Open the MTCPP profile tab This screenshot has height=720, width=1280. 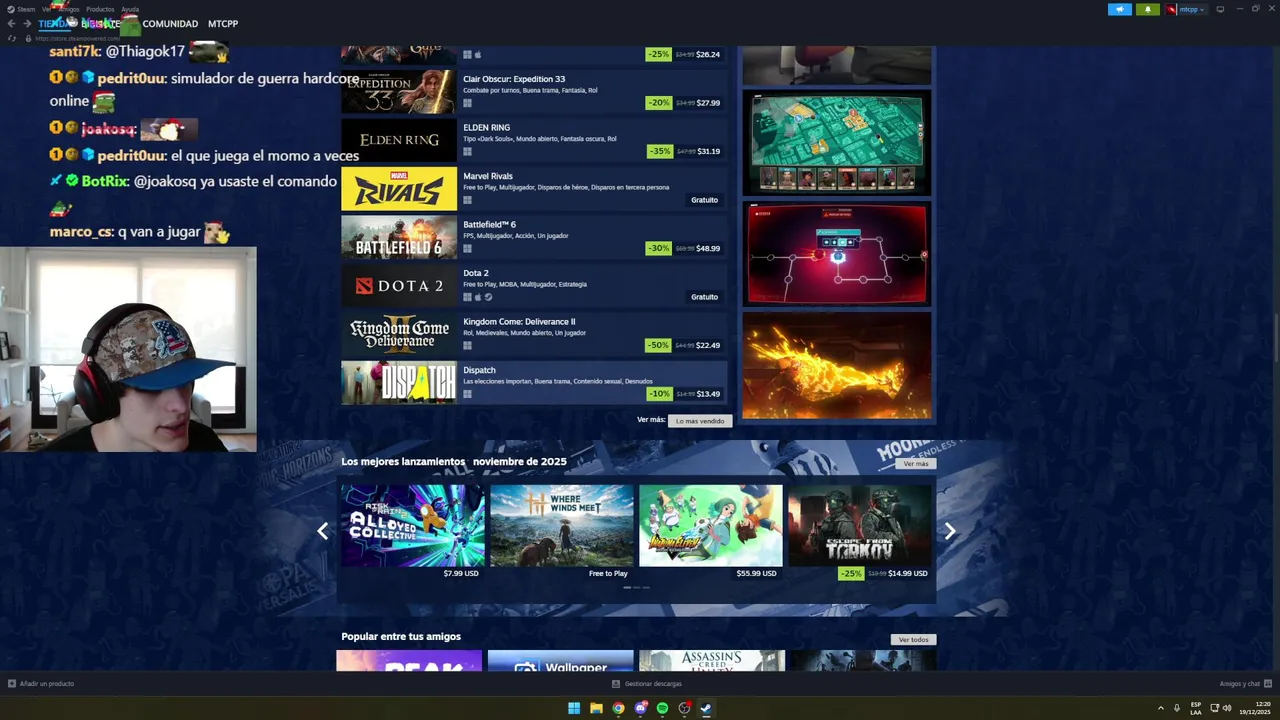pos(223,23)
